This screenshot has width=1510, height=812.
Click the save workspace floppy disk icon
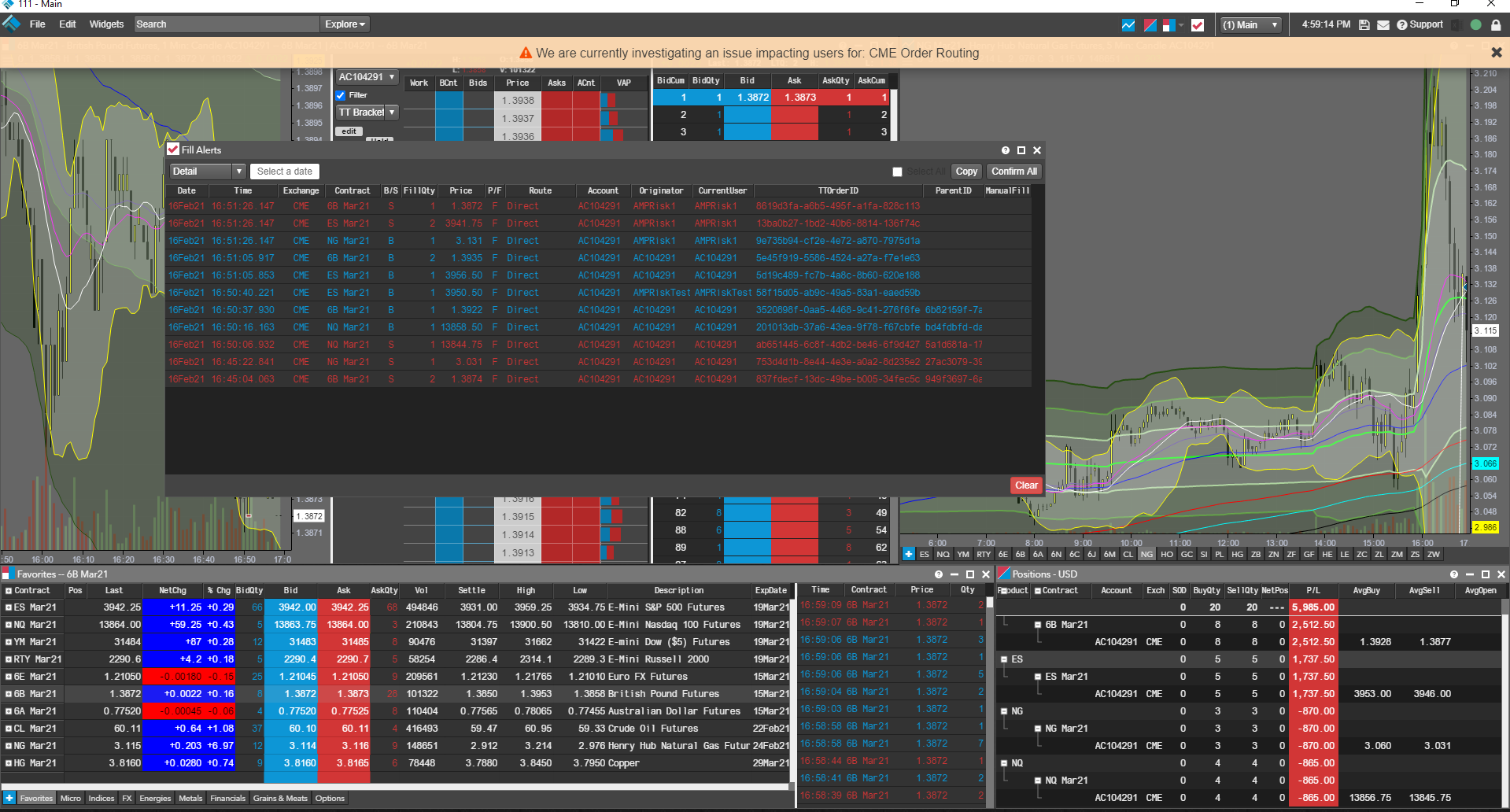click(x=1364, y=25)
